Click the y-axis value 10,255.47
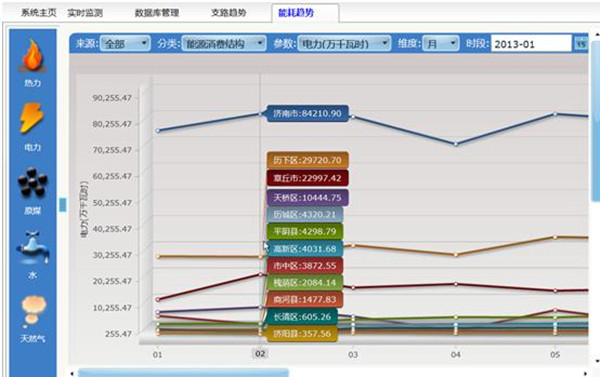600x377 pixels. 112,307
